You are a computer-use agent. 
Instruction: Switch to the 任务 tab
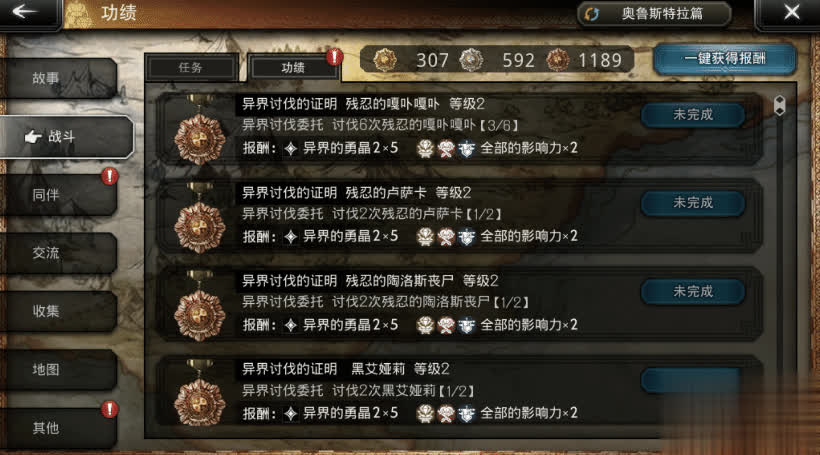[x=191, y=67]
